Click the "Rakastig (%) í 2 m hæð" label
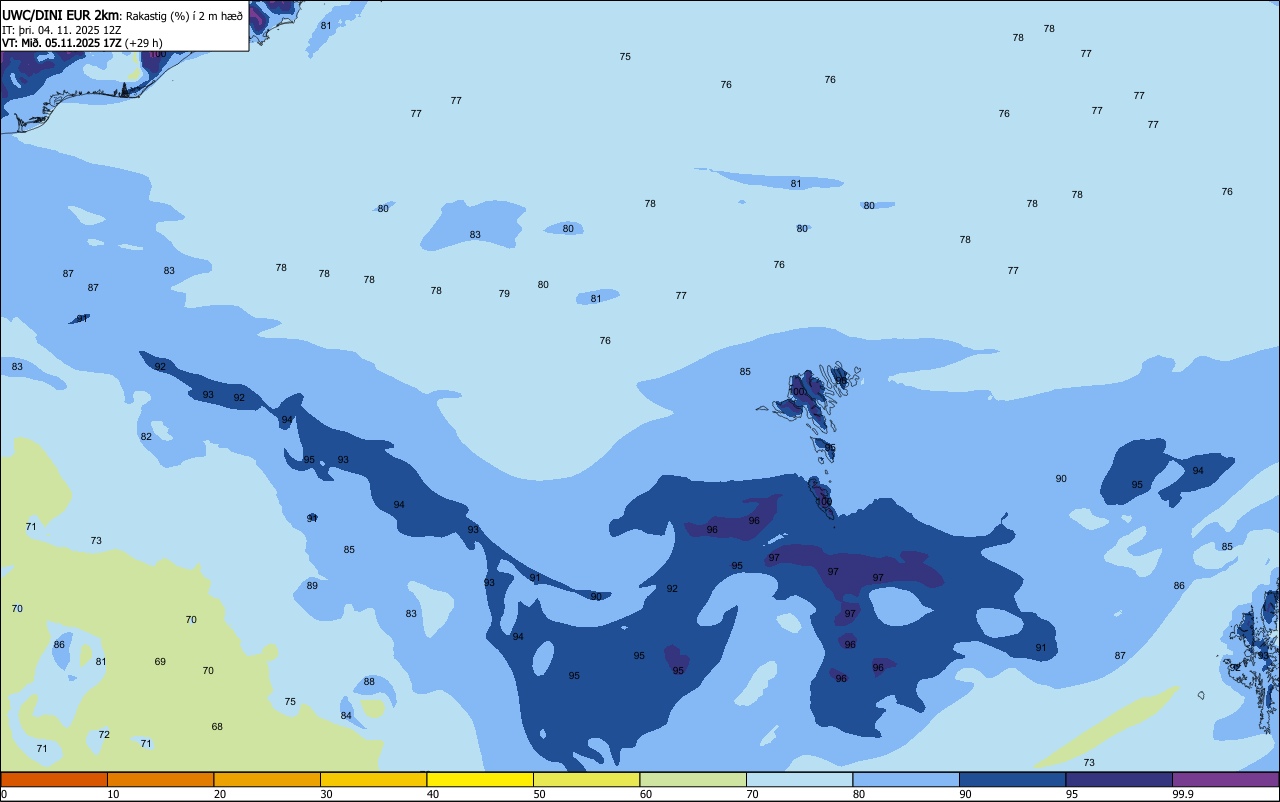 (x=184, y=16)
